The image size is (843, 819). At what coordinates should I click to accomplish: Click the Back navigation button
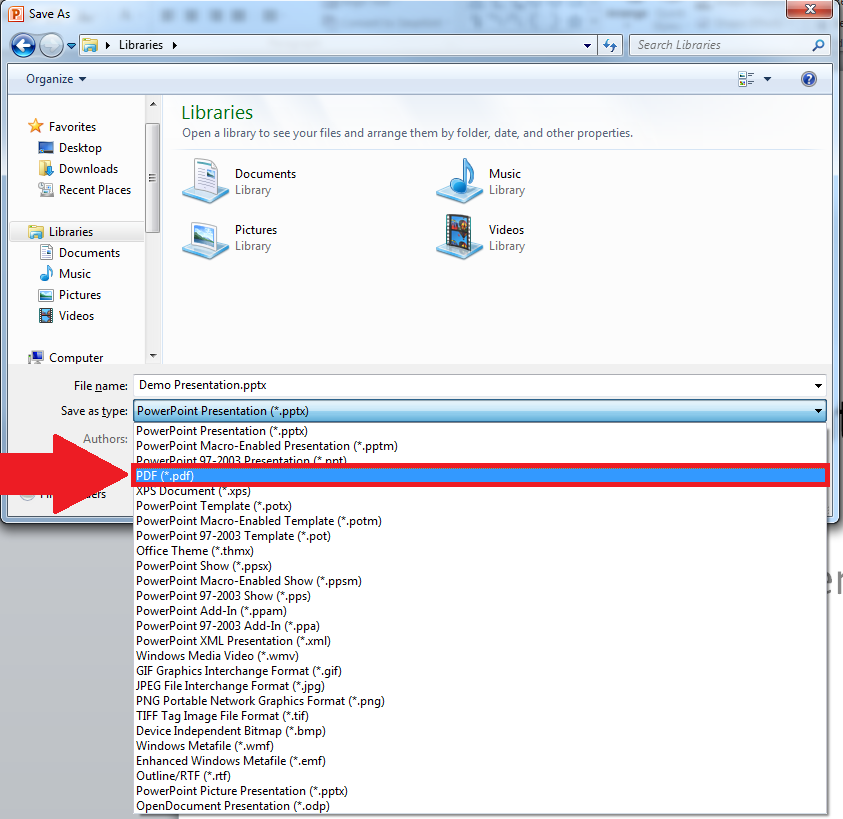(23, 45)
